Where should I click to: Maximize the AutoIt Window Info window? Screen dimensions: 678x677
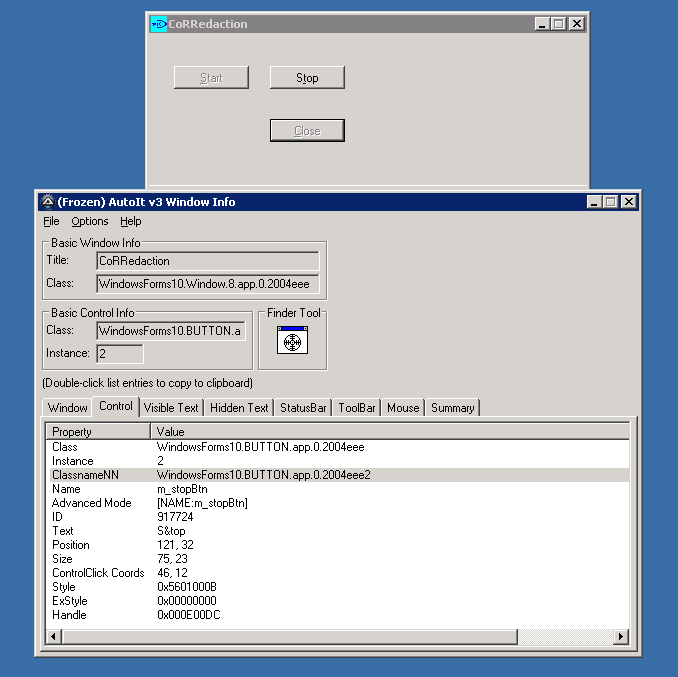click(611, 202)
